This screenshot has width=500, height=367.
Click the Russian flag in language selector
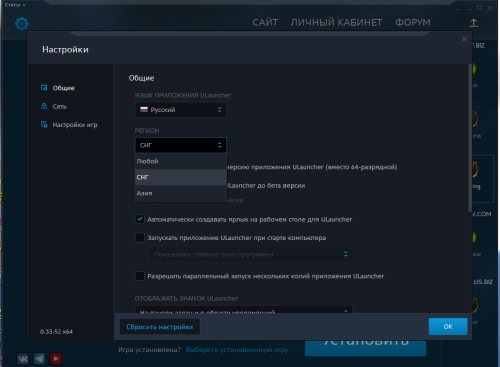pos(144,110)
